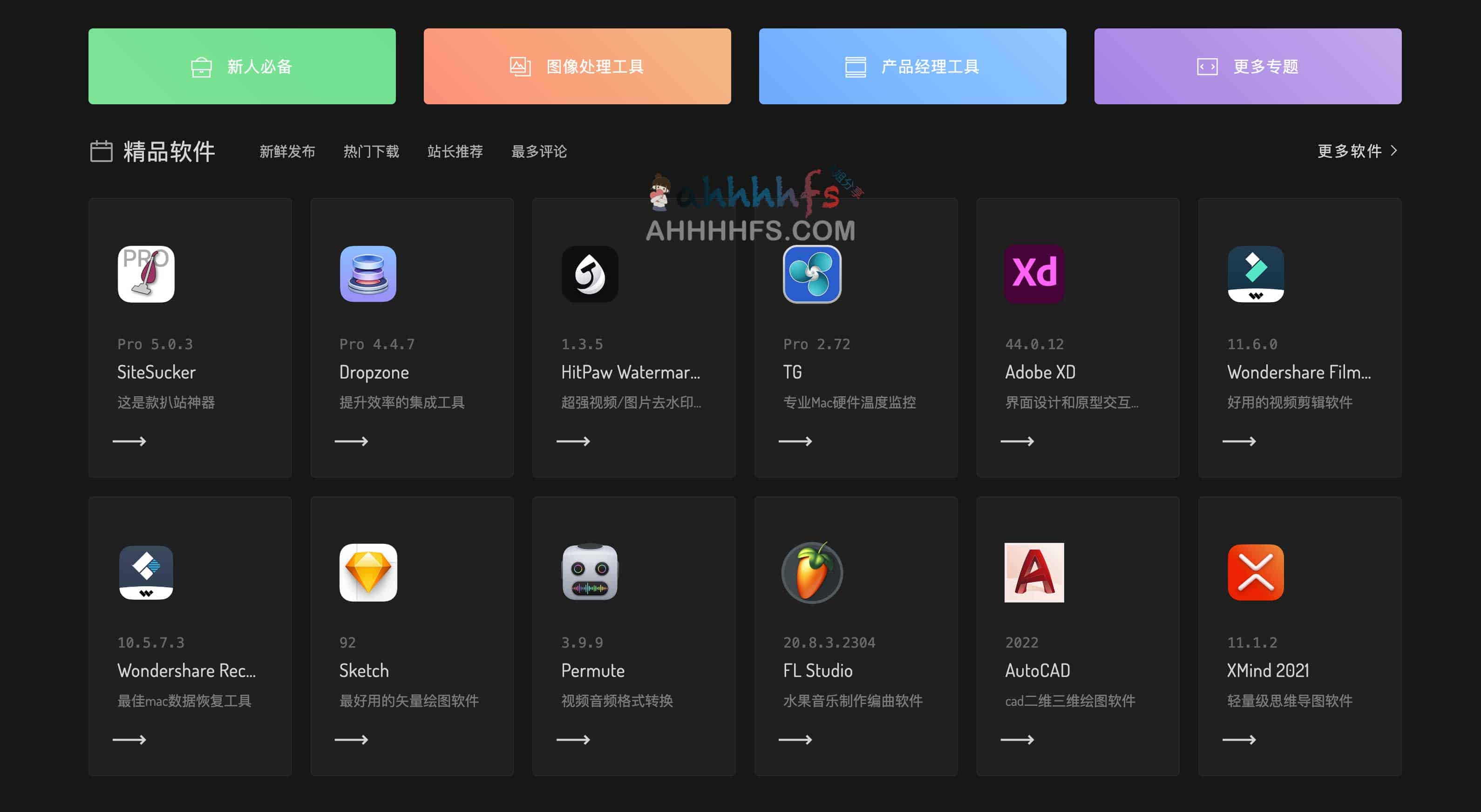This screenshot has height=812, width=1481.
Task: Click the description 视频音频格式转换
Action: (617, 701)
